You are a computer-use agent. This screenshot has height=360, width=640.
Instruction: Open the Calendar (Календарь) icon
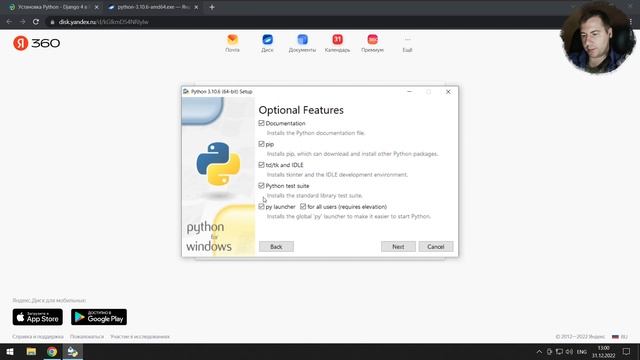click(x=337, y=43)
